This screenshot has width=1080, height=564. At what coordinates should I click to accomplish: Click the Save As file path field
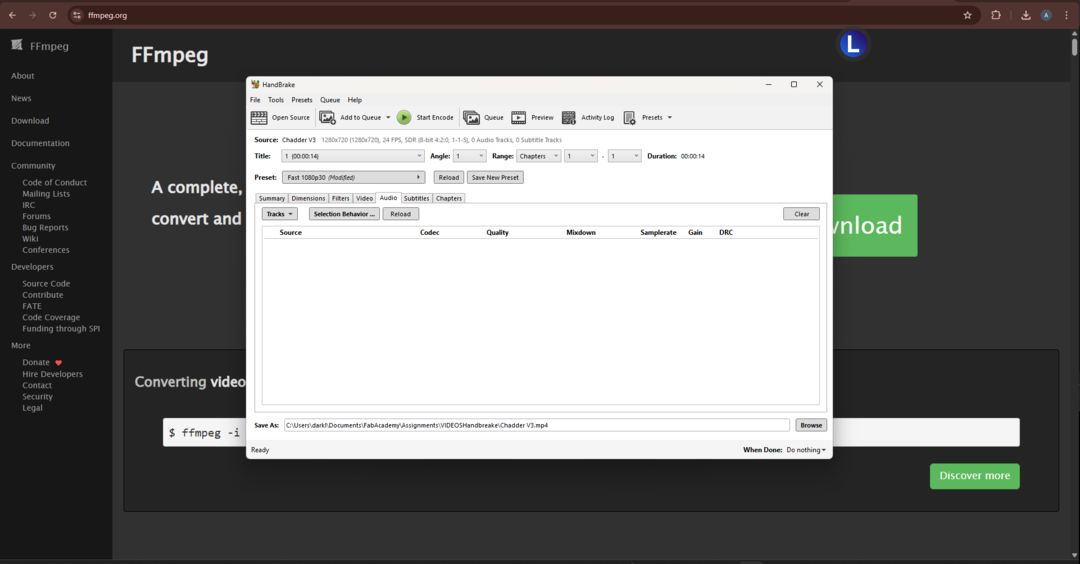(537, 425)
